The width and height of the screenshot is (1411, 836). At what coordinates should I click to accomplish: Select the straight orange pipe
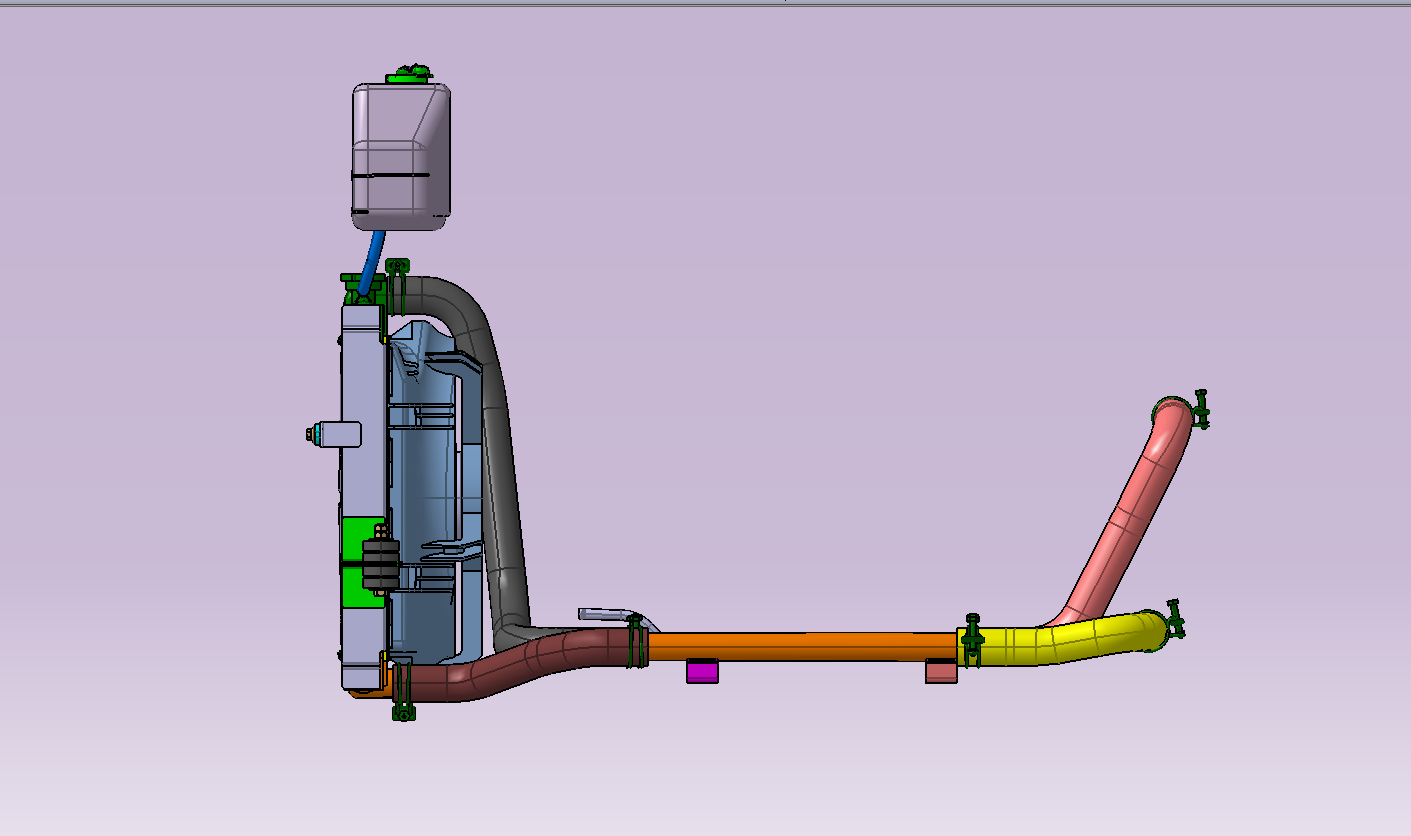[x=803, y=647]
